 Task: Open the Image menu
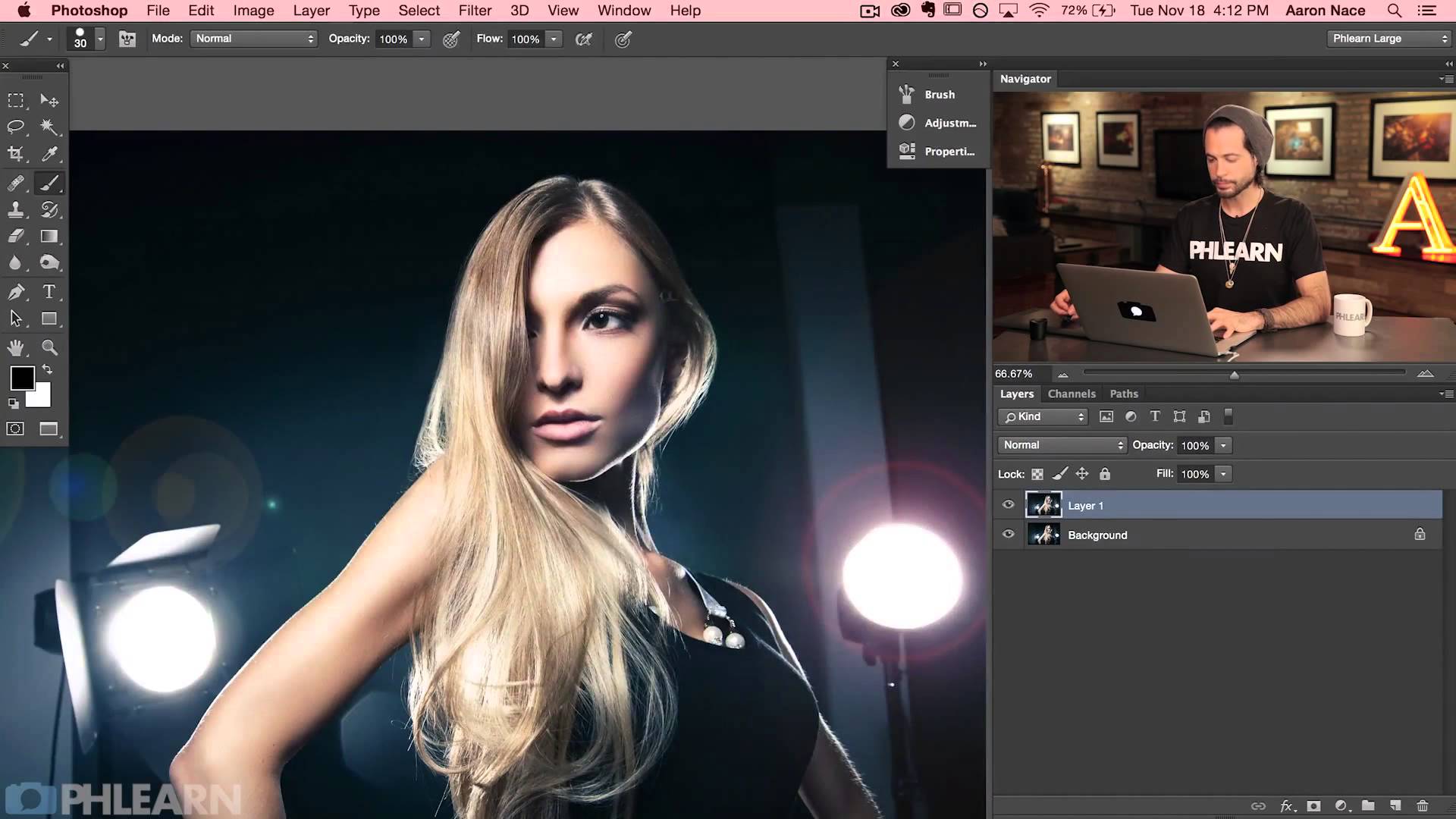pyautogui.click(x=253, y=11)
